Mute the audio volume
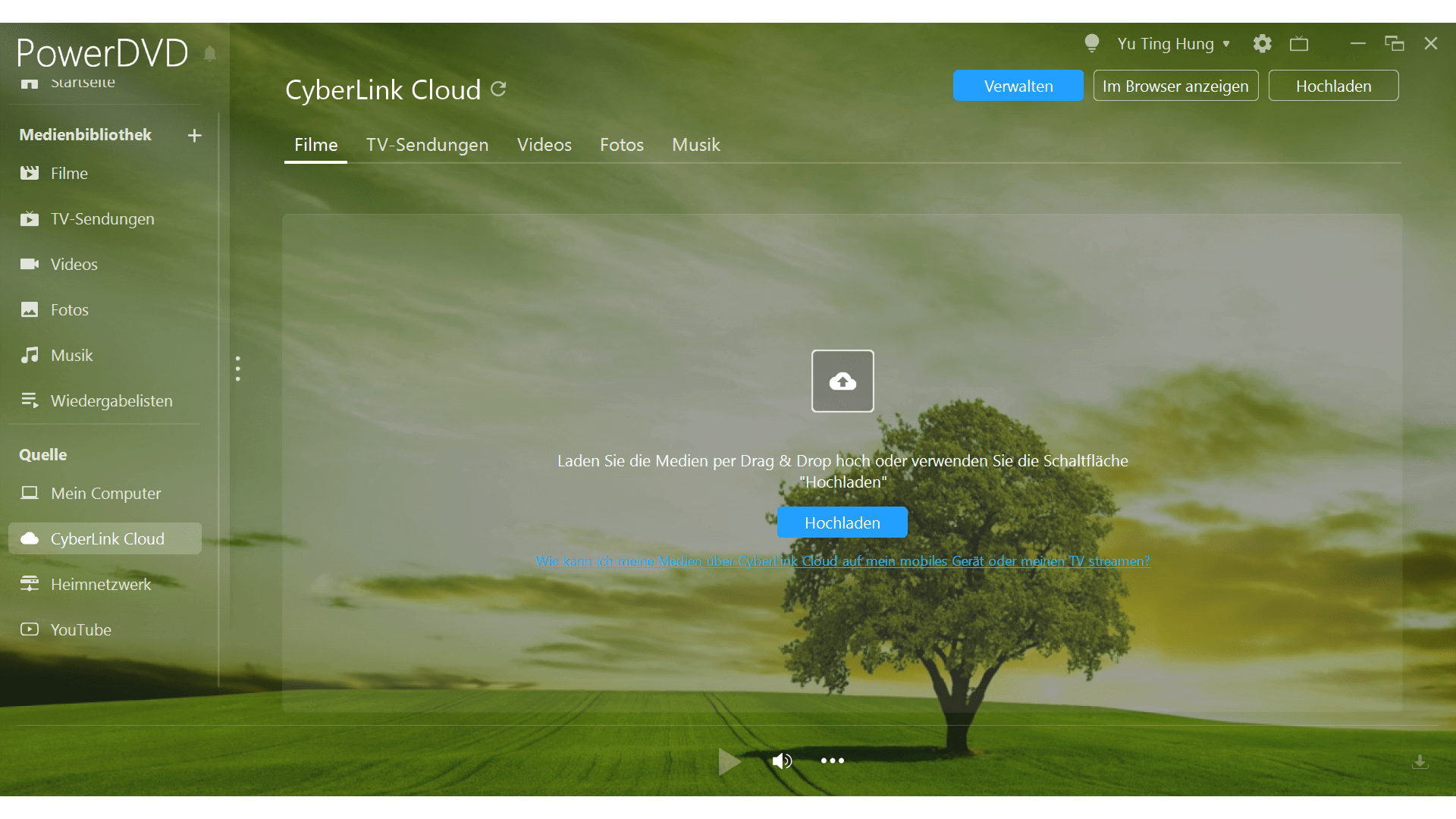Screen dimensions: 1456x819 tap(782, 761)
